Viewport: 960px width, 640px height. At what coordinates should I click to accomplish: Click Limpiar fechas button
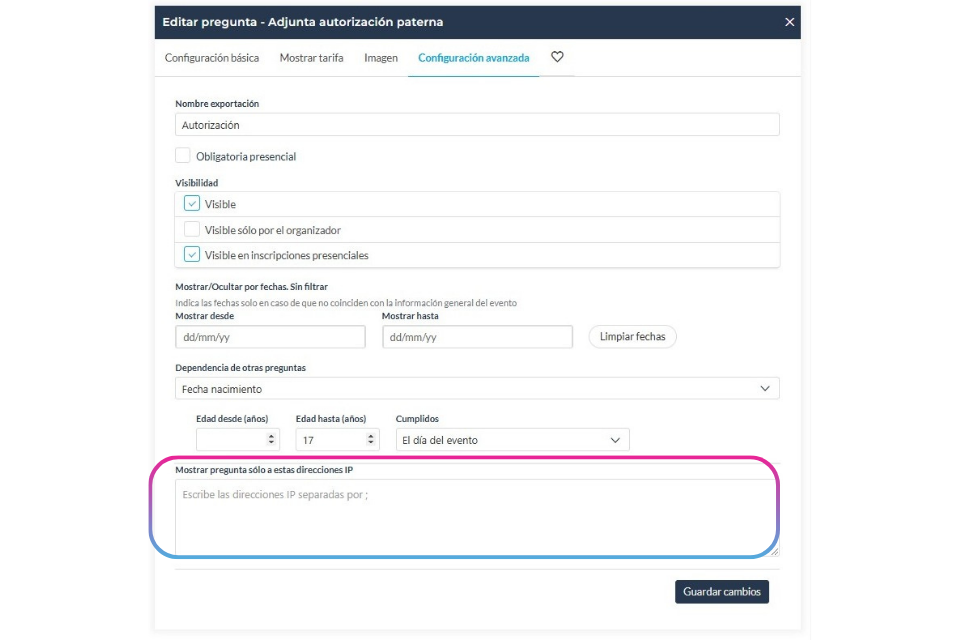632,336
